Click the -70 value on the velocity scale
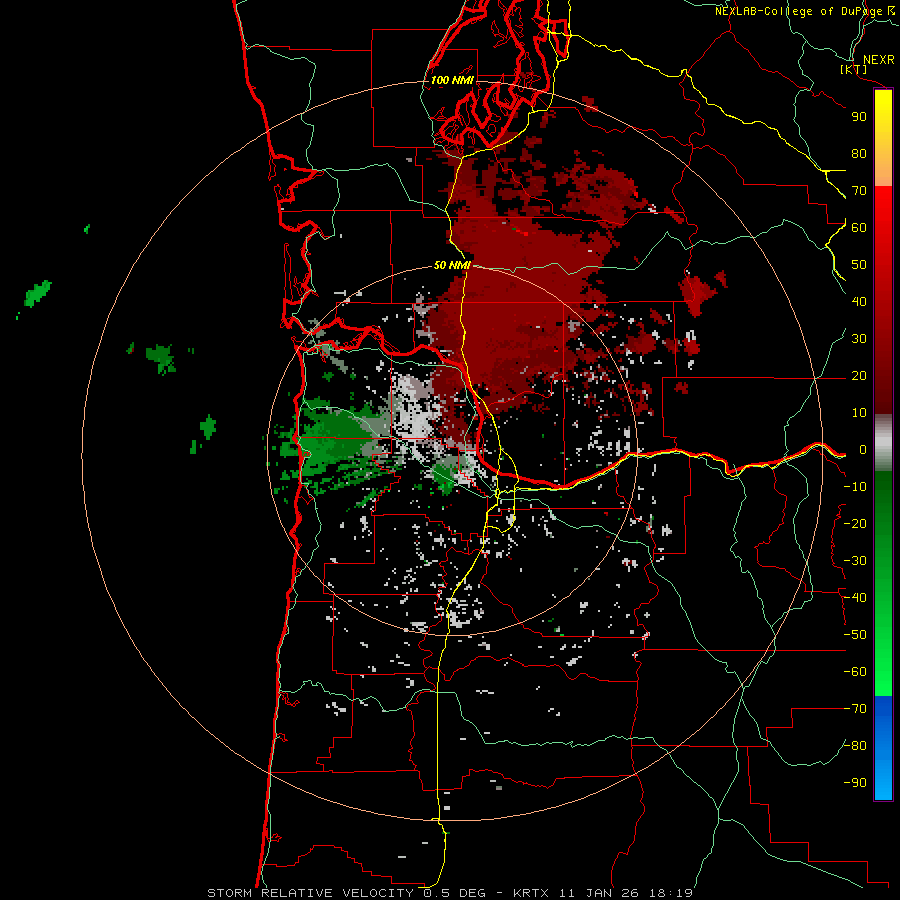This screenshot has width=900, height=900. [x=855, y=709]
